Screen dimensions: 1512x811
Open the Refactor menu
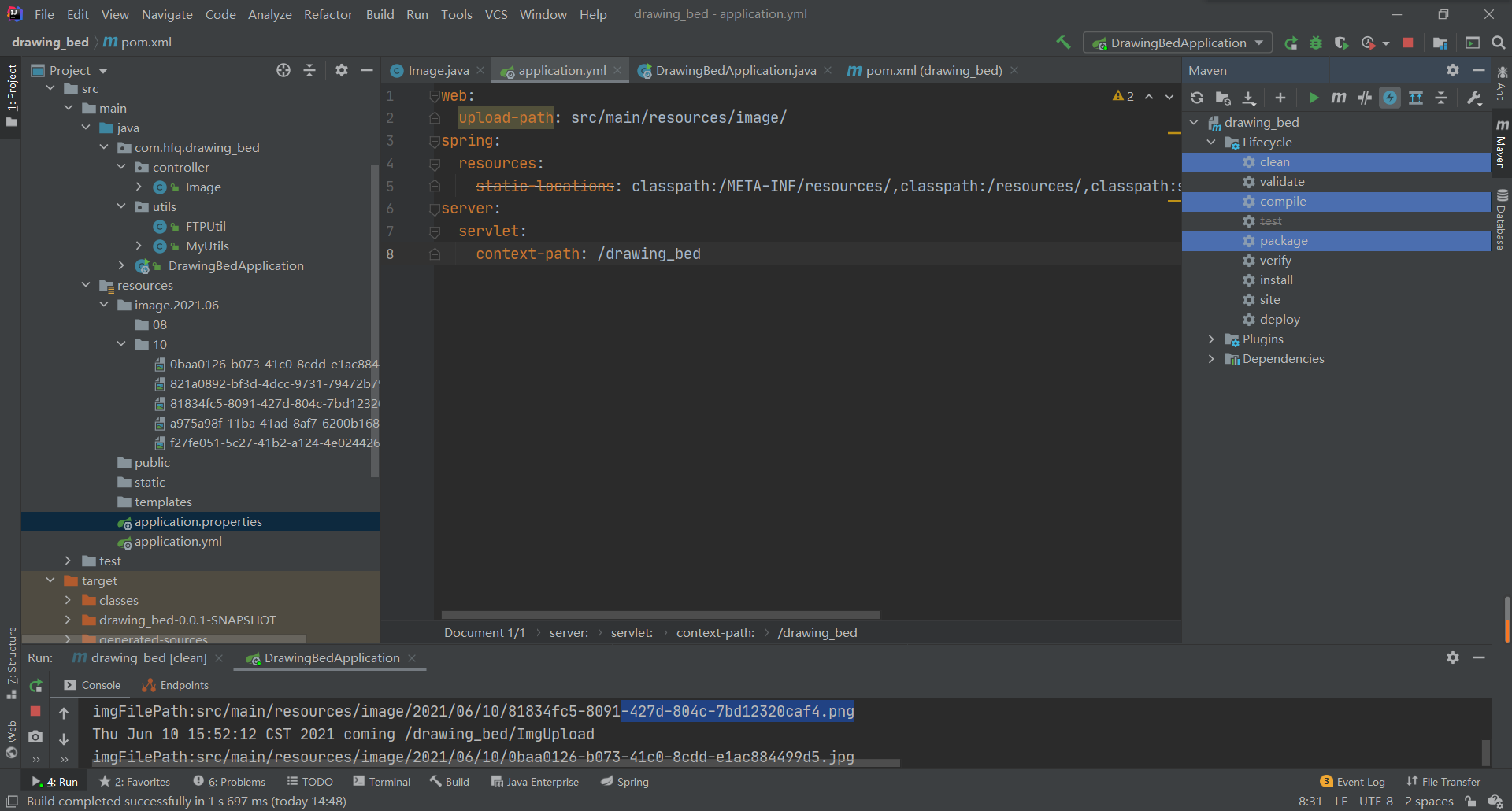(x=328, y=14)
